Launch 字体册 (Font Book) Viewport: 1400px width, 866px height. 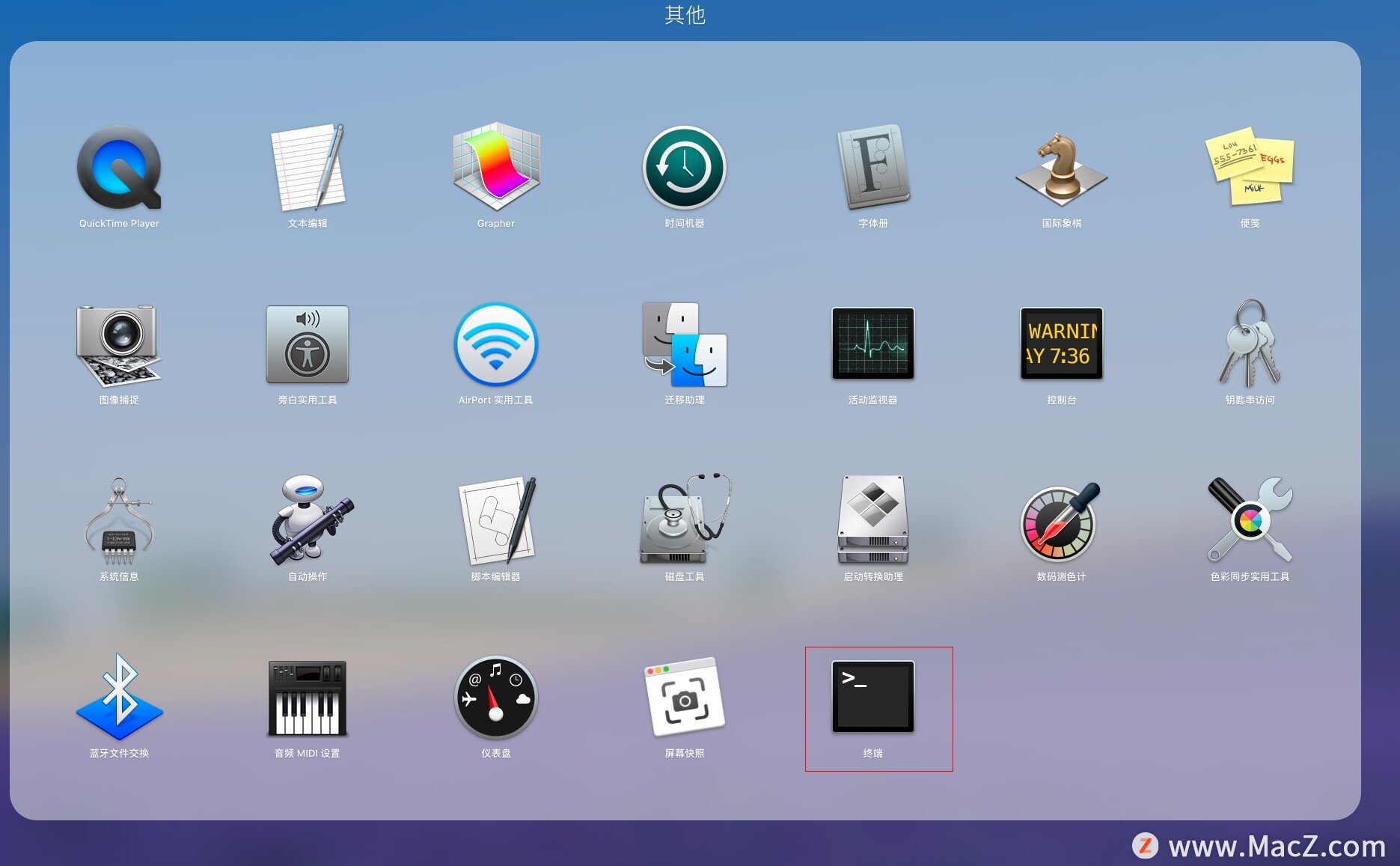pyautogui.click(x=873, y=168)
